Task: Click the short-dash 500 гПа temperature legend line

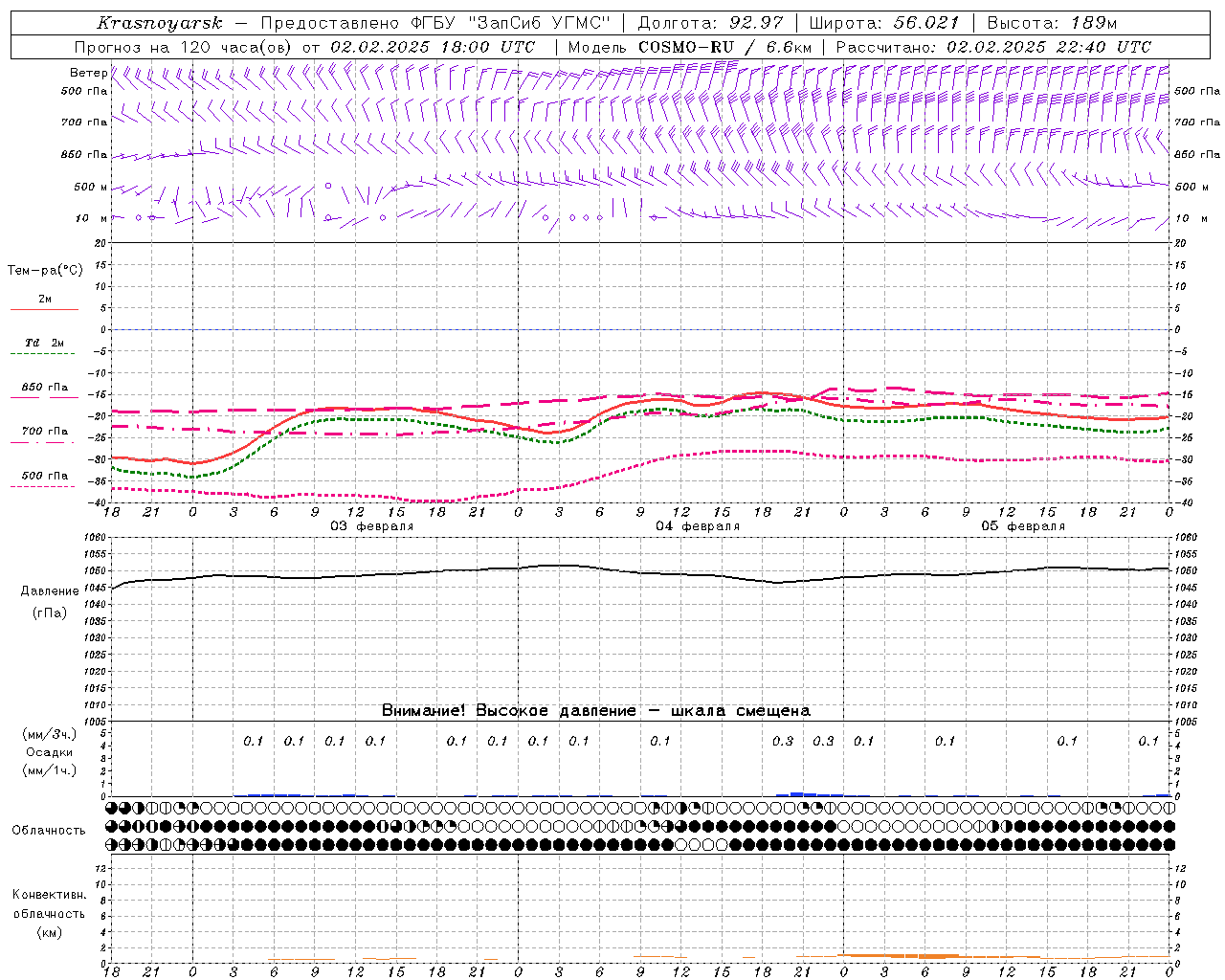Action: click(x=44, y=486)
